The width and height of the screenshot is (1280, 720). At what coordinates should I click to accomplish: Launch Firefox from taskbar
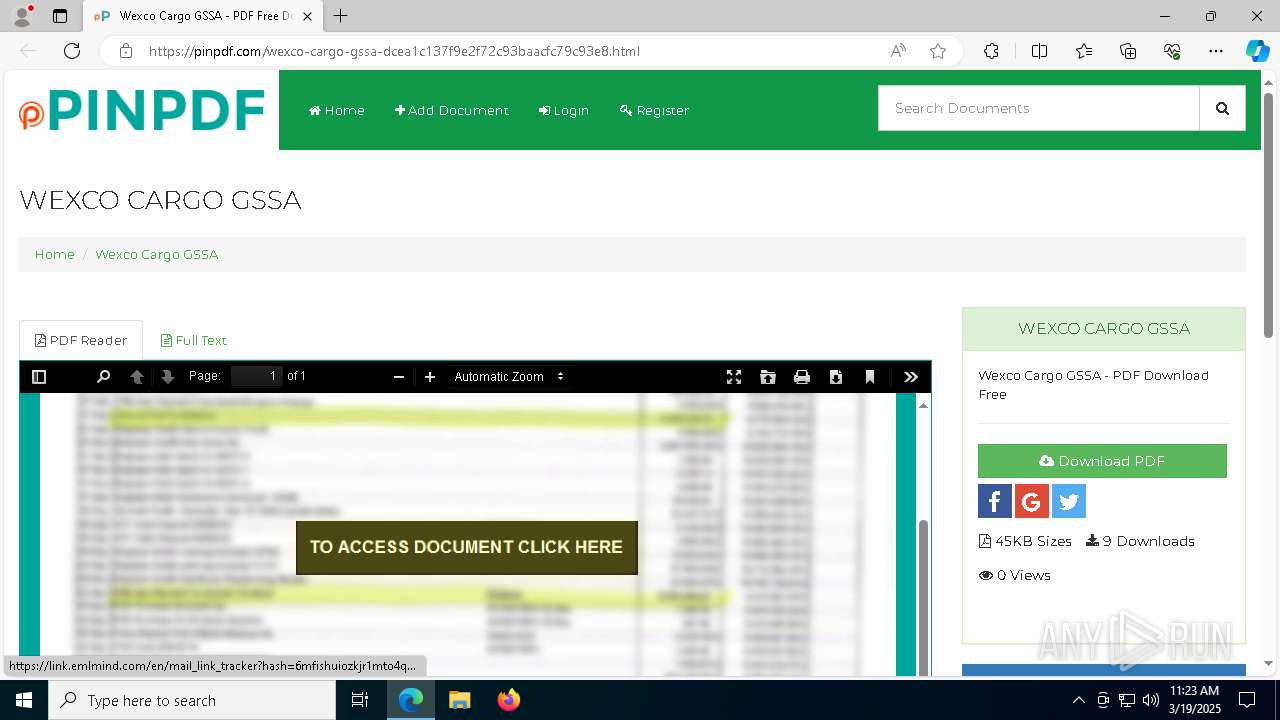click(x=509, y=700)
